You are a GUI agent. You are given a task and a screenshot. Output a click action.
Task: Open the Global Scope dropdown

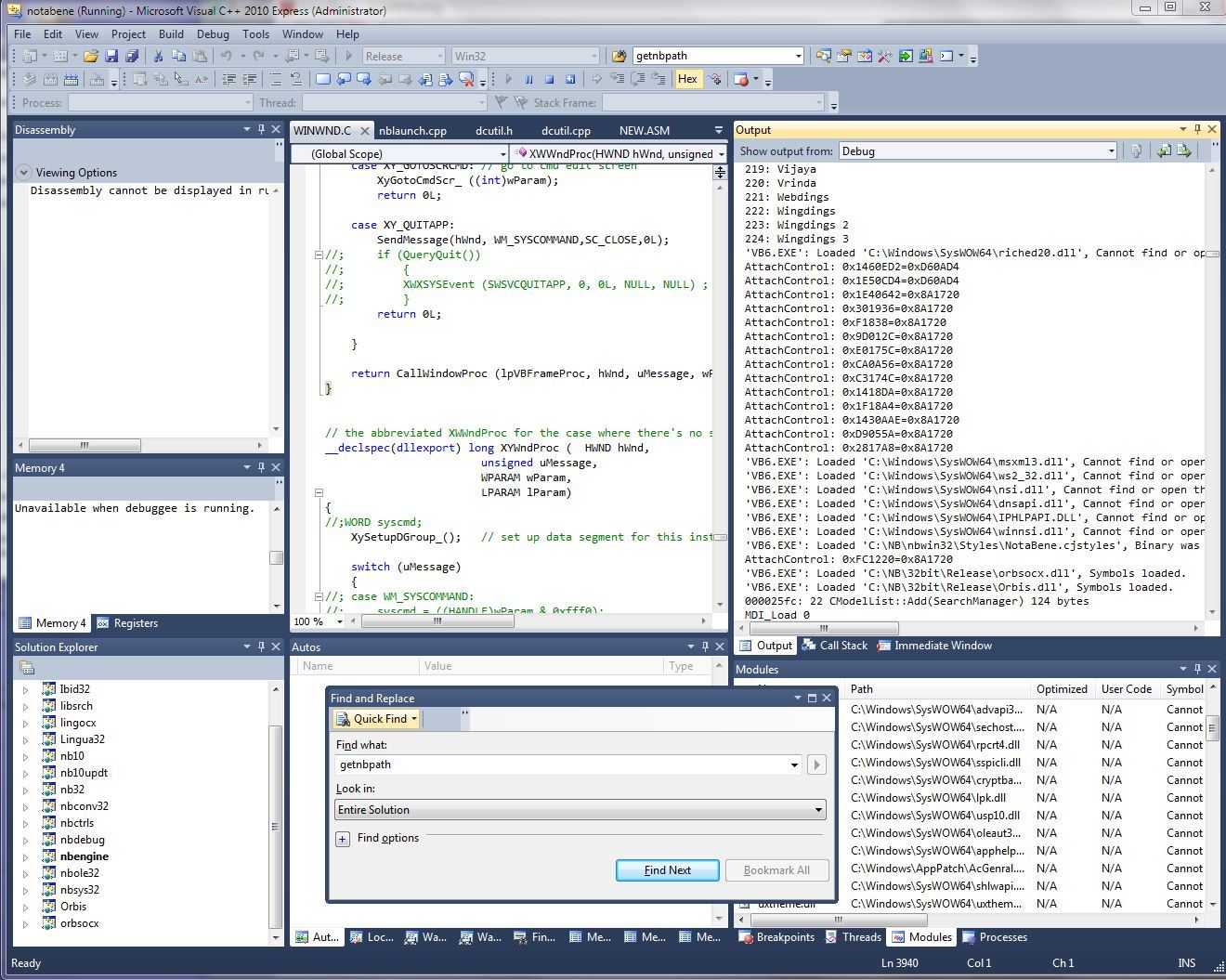(502, 154)
